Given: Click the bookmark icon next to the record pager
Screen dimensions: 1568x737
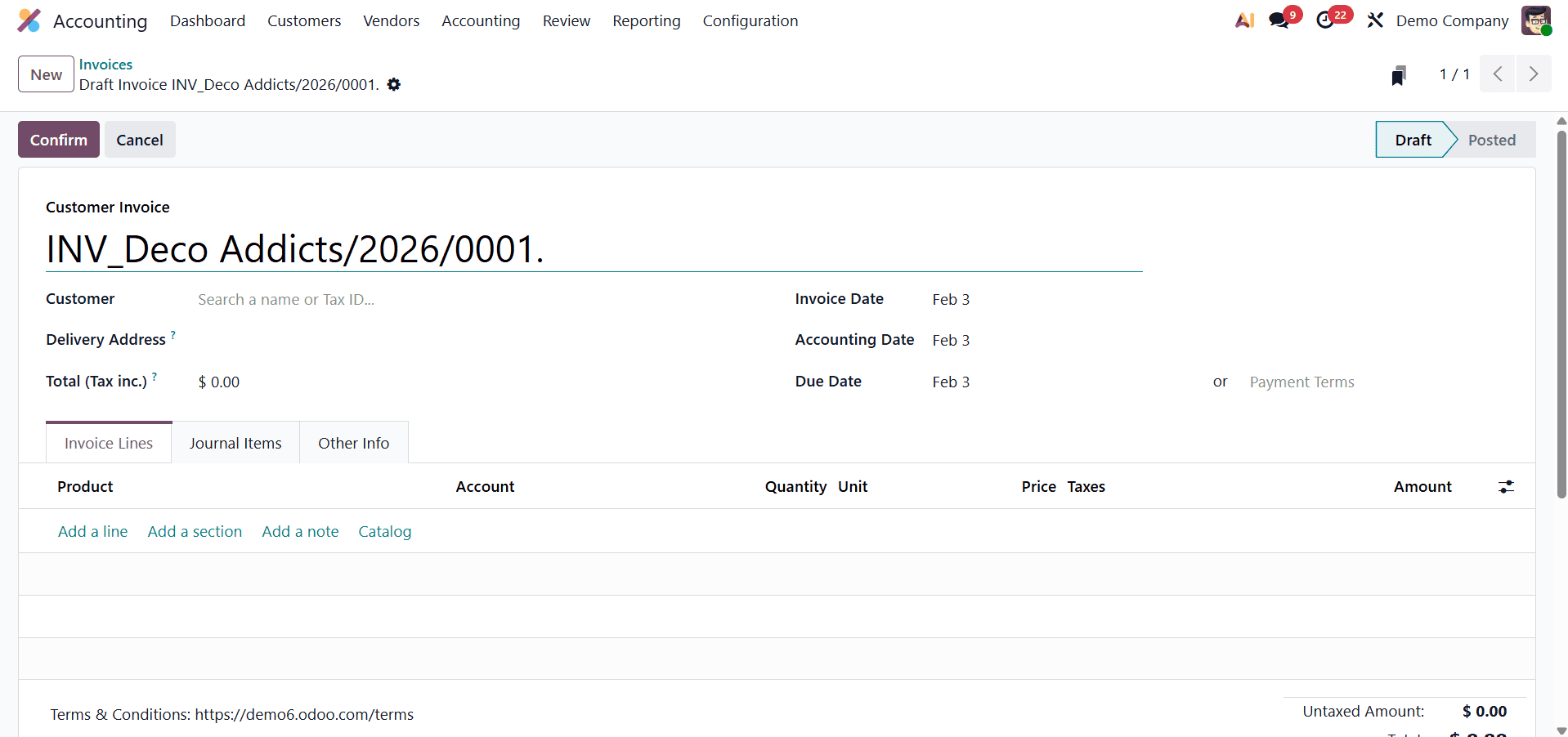Looking at the screenshot, I should 1399,74.
